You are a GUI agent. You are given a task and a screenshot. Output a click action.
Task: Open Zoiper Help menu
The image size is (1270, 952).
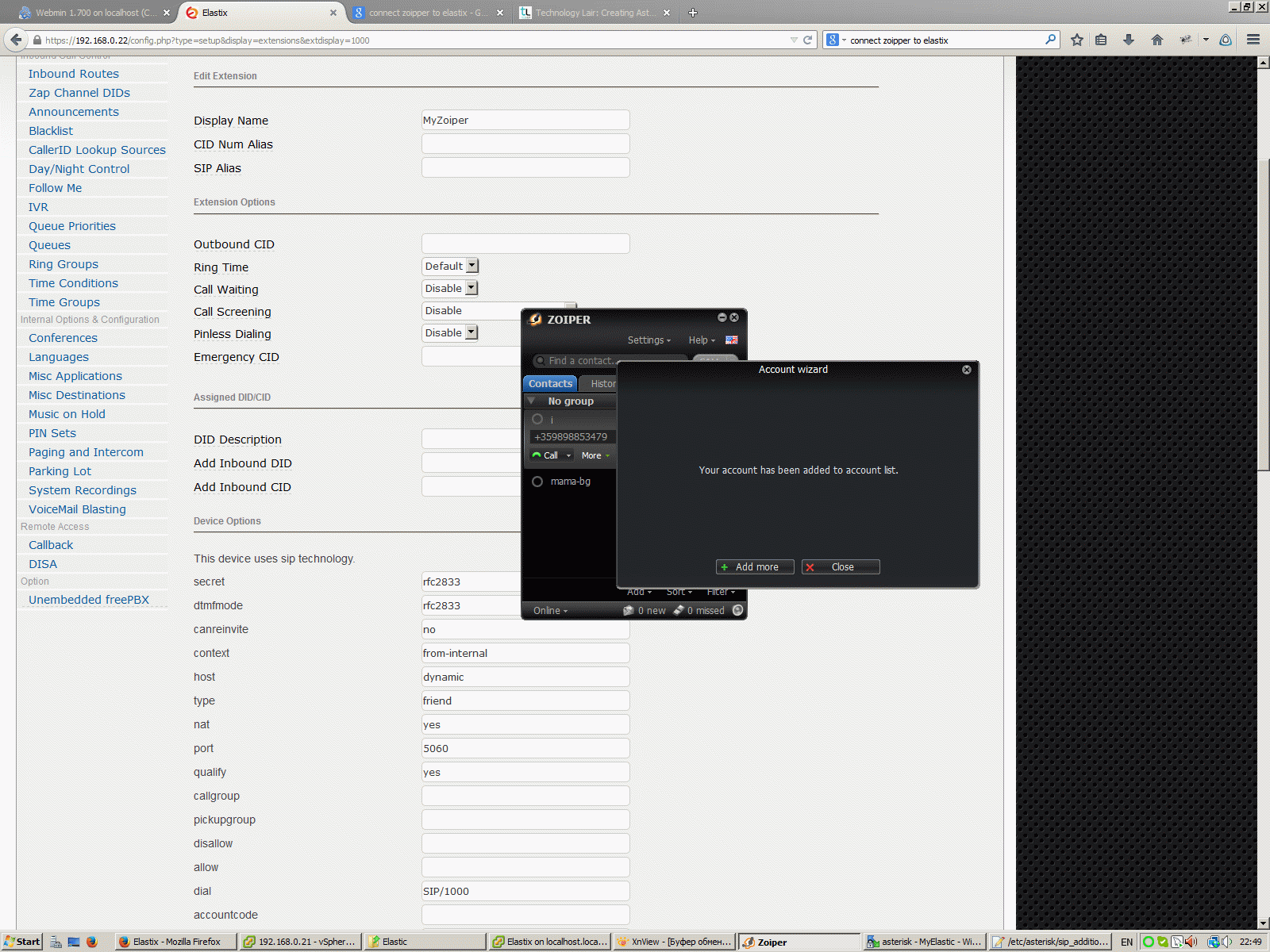701,340
